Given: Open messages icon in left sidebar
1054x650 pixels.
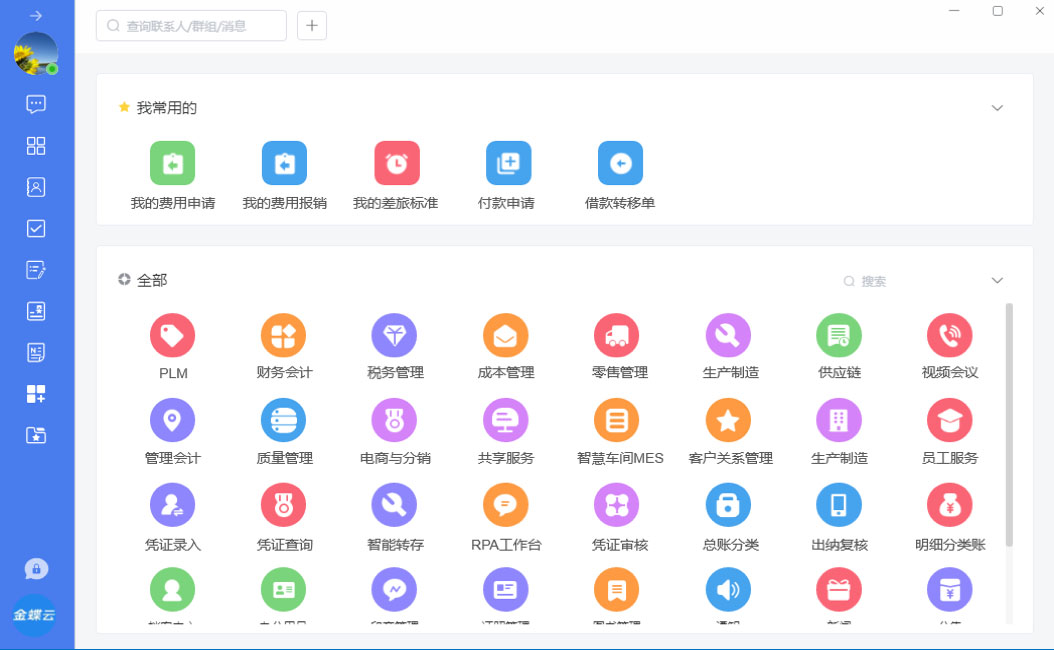Looking at the screenshot, I should (x=36, y=104).
